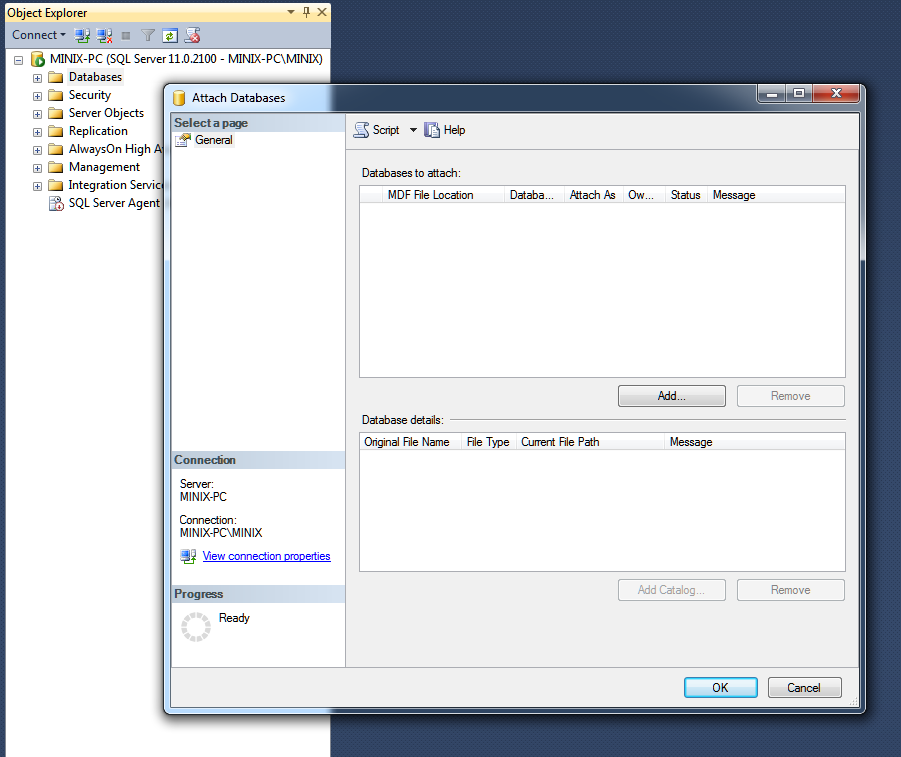Select the Replication folder in tree

[97, 131]
